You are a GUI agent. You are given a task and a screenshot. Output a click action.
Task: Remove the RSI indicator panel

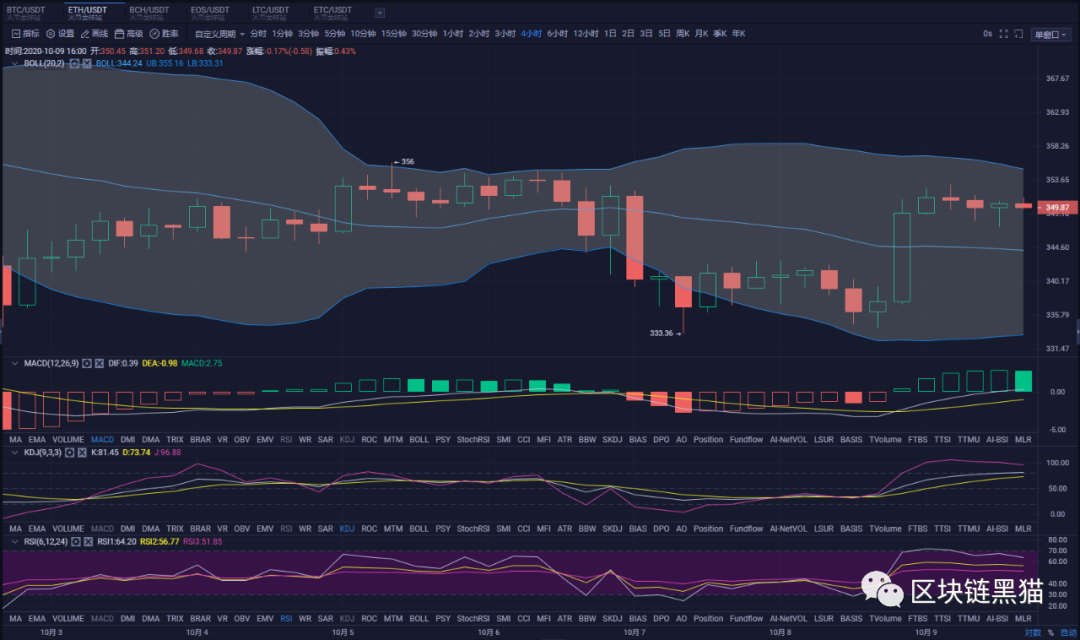88,541
